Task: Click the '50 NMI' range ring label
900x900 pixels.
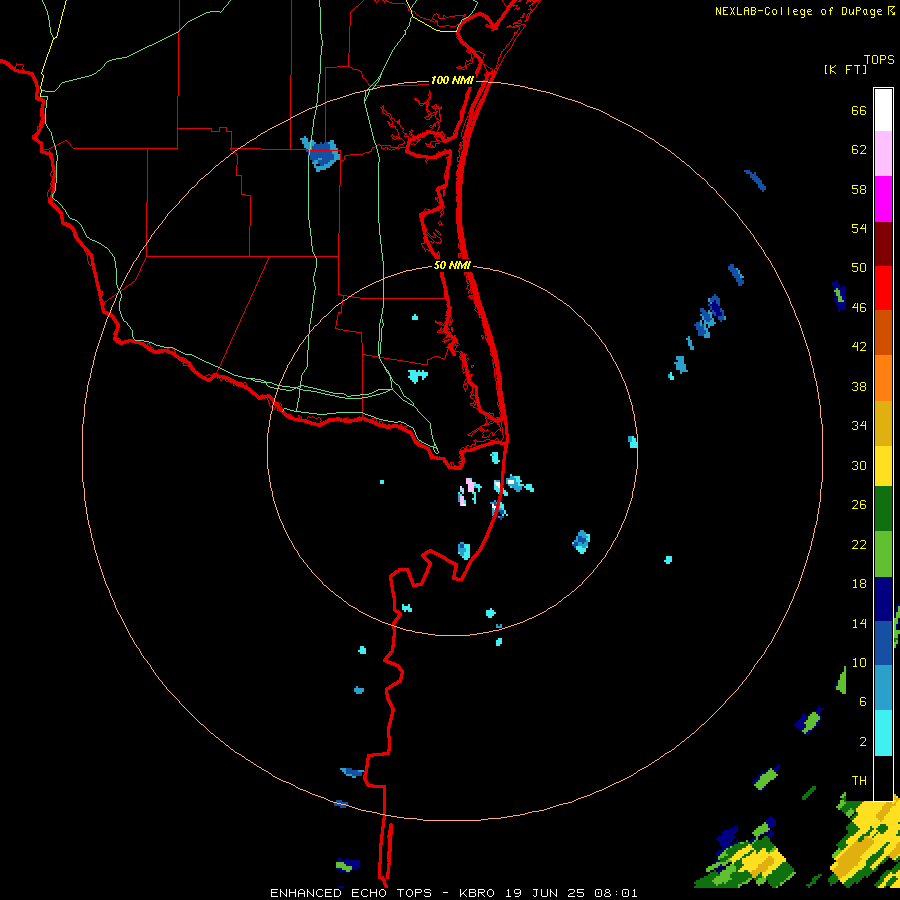Action: pos(452,265)
